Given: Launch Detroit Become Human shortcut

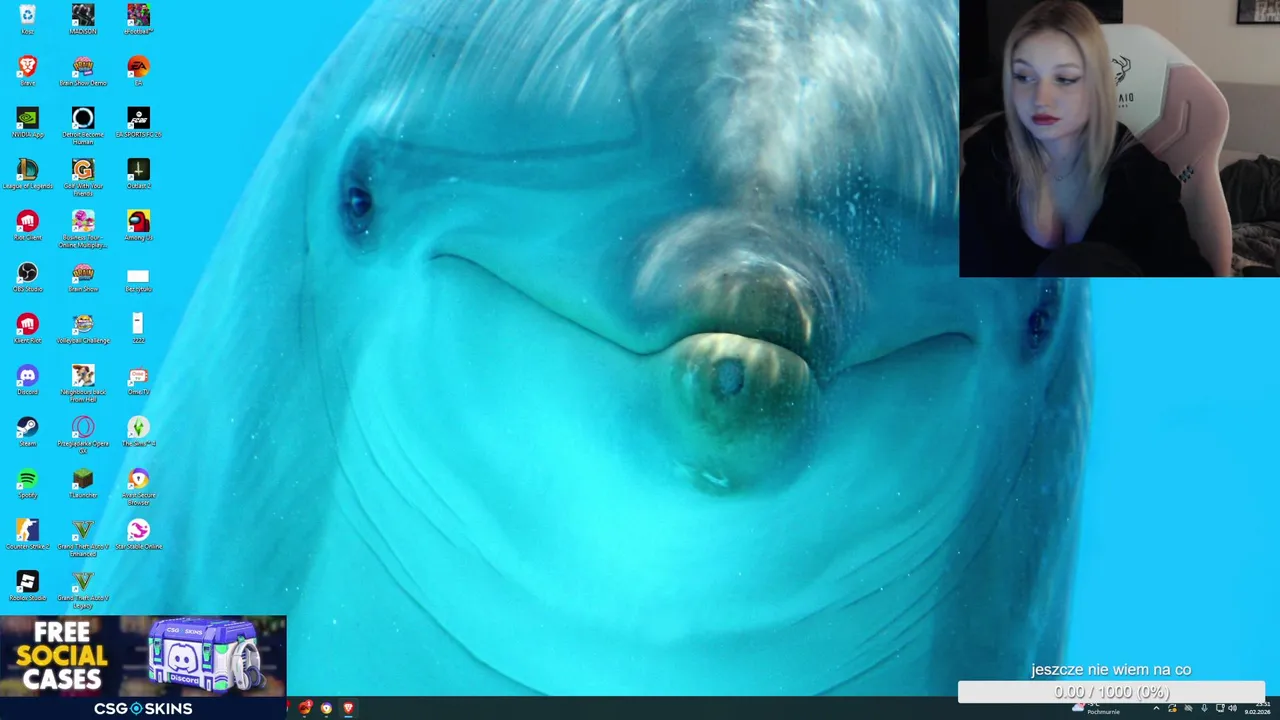Looking at the screenshot, I should point(83,125).
